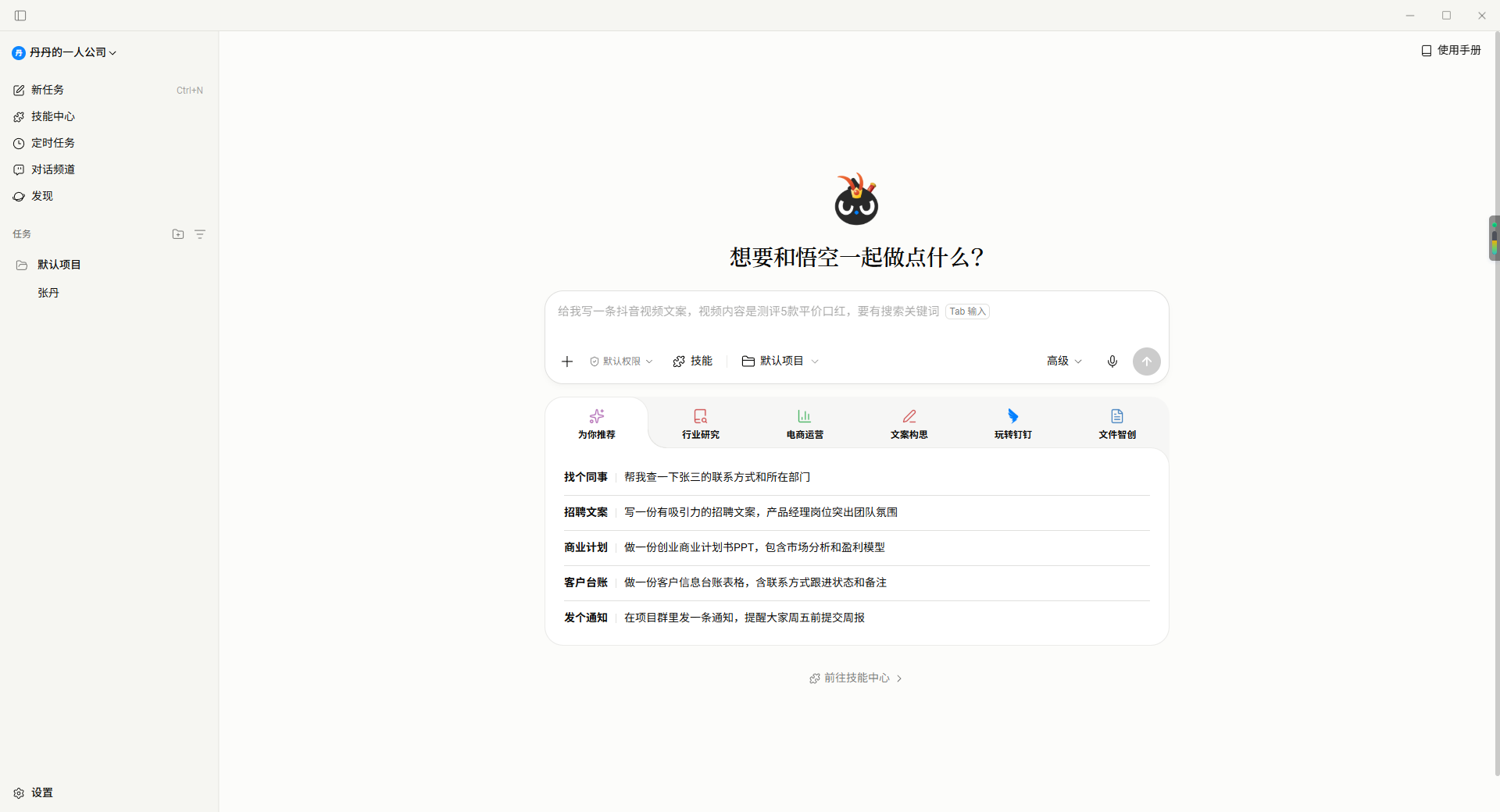Click the shield icon beside 默认权限
1500x812 pixels.
tap(595, 361)
